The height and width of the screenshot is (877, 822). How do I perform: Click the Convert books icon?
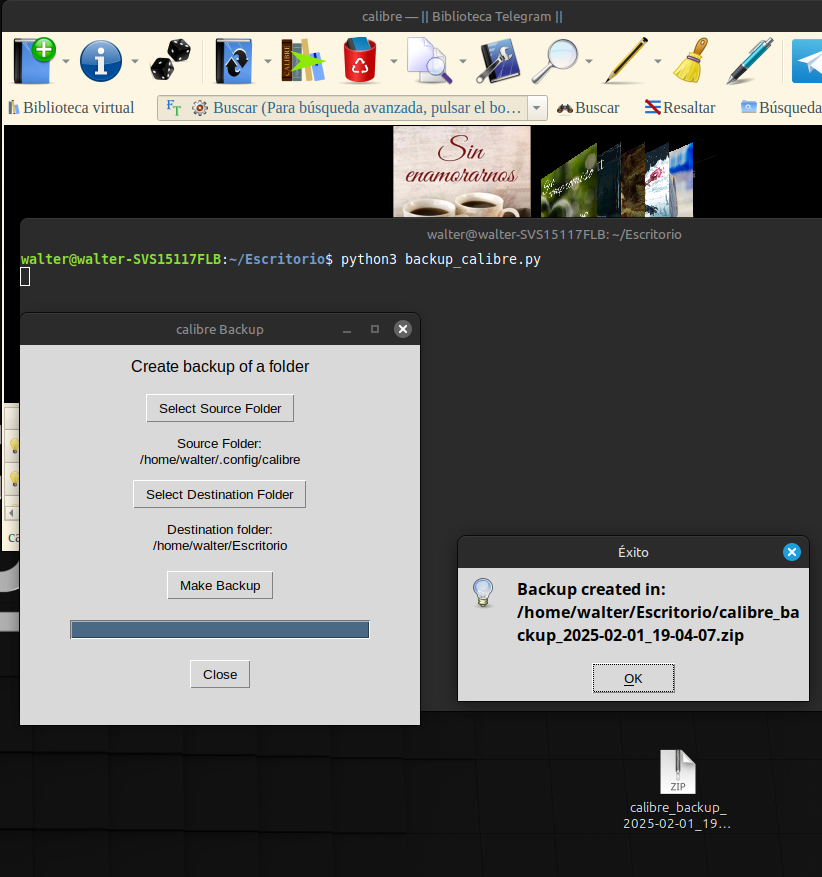click(234, 60)
